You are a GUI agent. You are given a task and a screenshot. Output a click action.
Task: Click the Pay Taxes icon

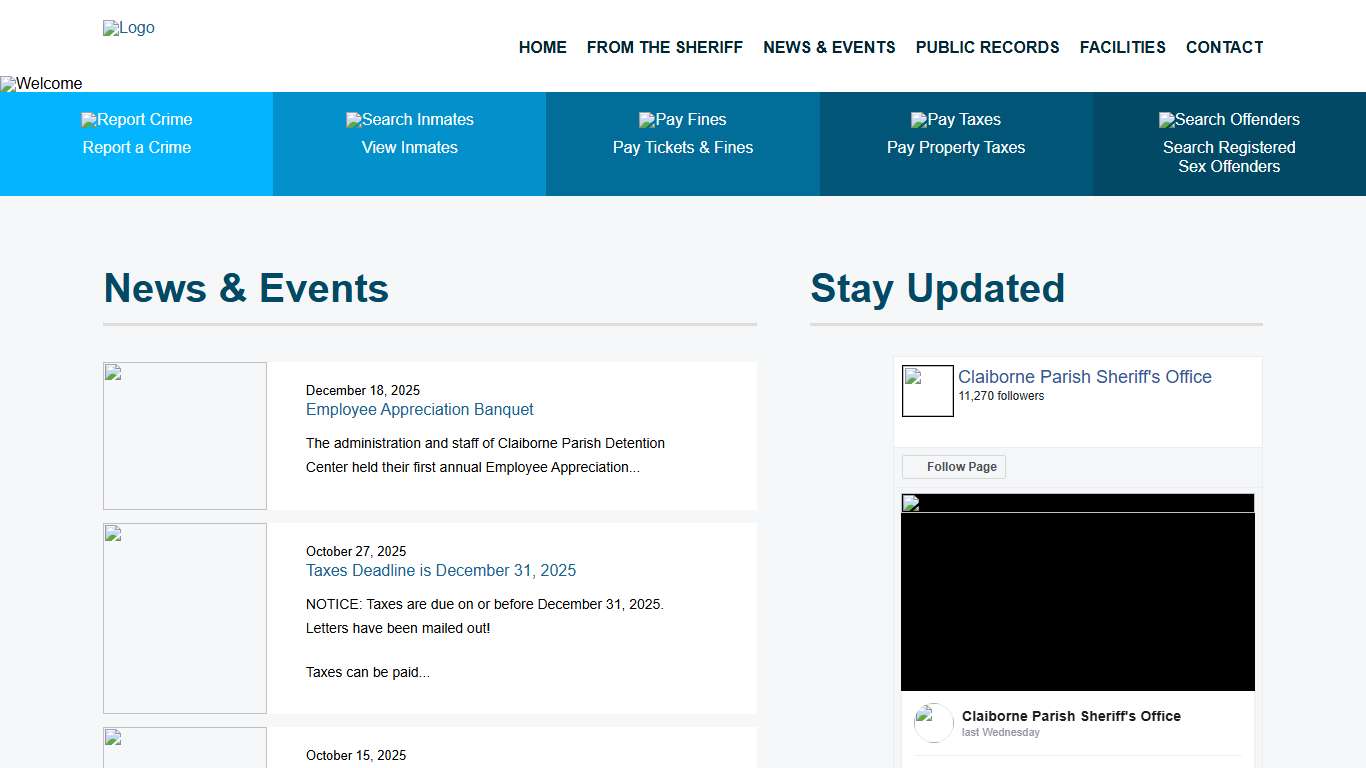(956, 120)
